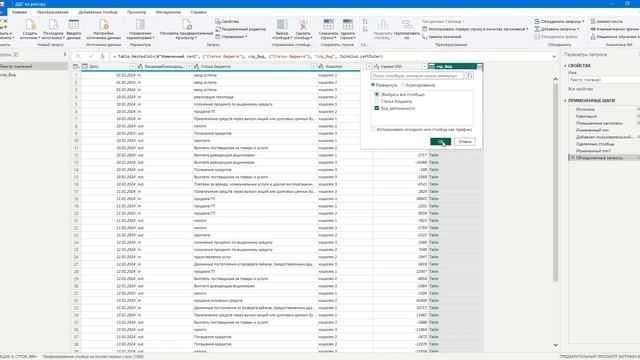Select the Агрегирование radio option
Screen dimensions: 640x360
[402, 85]
